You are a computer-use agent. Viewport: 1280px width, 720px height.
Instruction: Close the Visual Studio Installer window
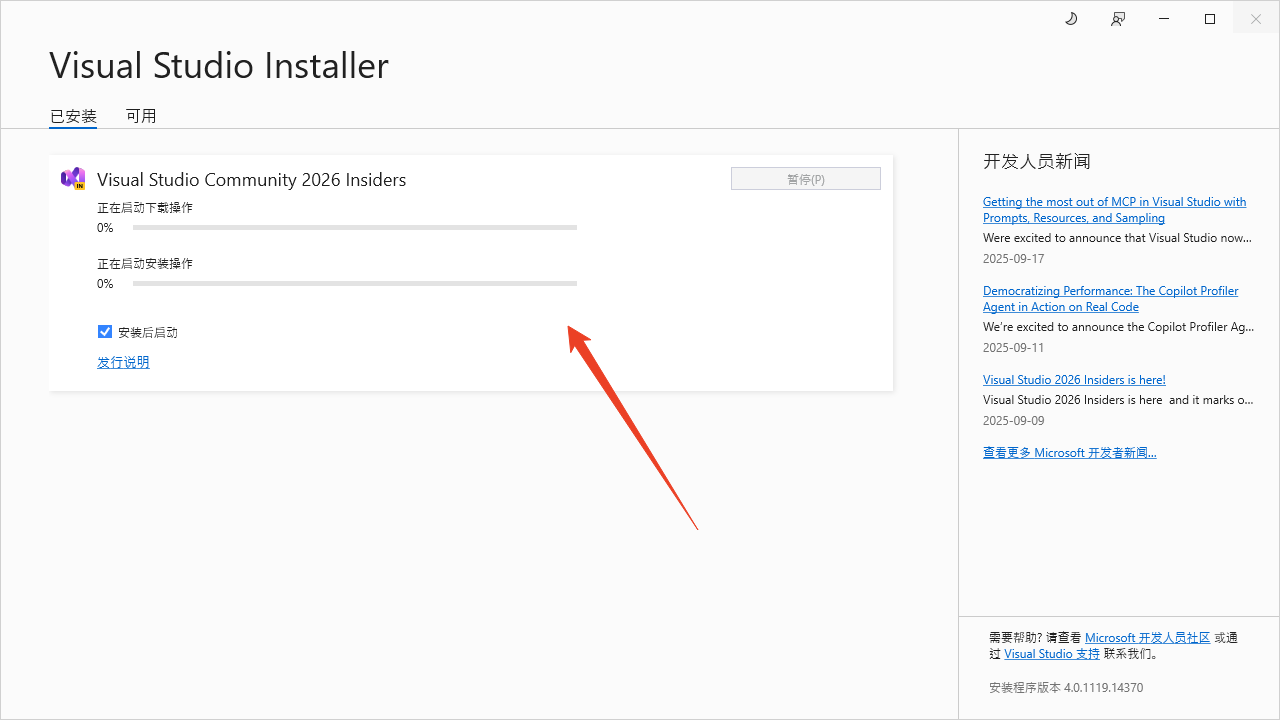pyautogui.click(x=1256, y=19)
